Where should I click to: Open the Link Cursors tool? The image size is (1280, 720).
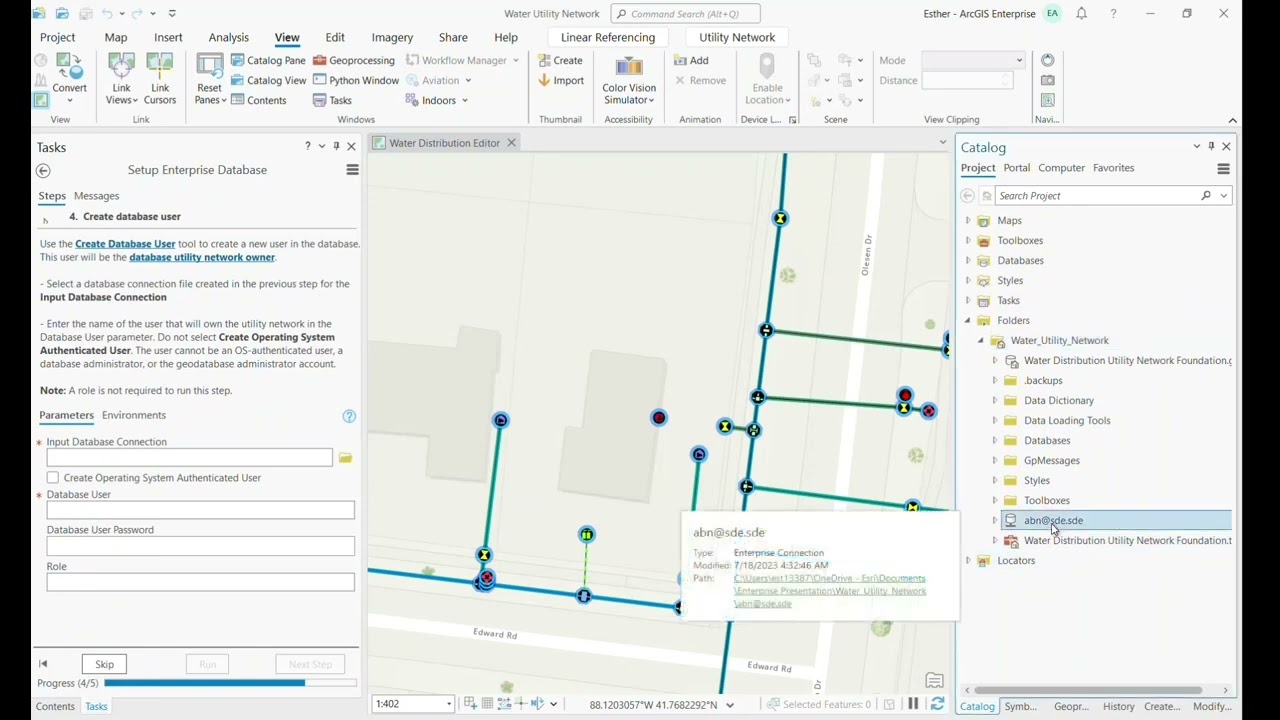pyautogui.click(x=160, y=80)
